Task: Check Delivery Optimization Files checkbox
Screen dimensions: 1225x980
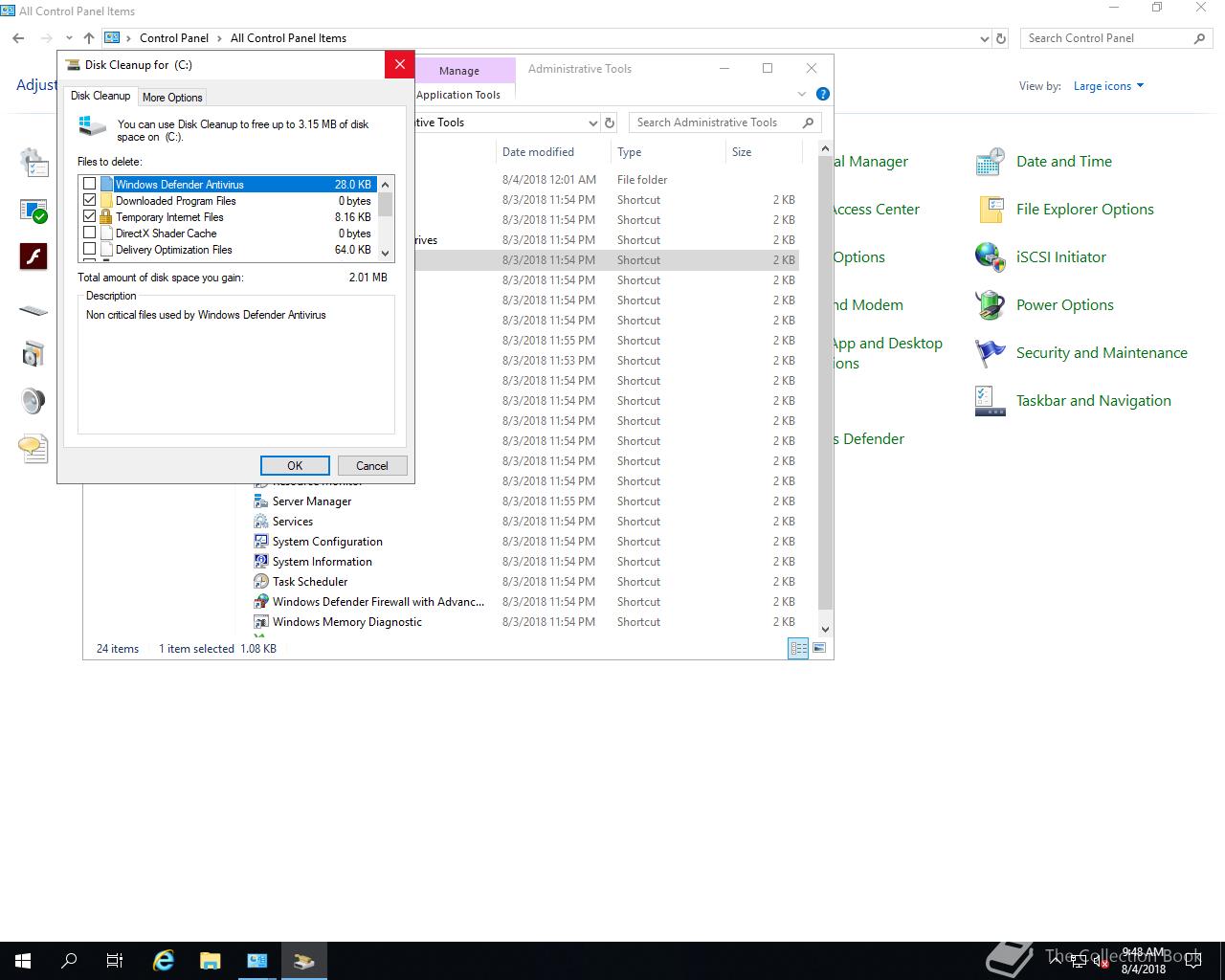Action: pyautogui.click(x=90, y=249)
